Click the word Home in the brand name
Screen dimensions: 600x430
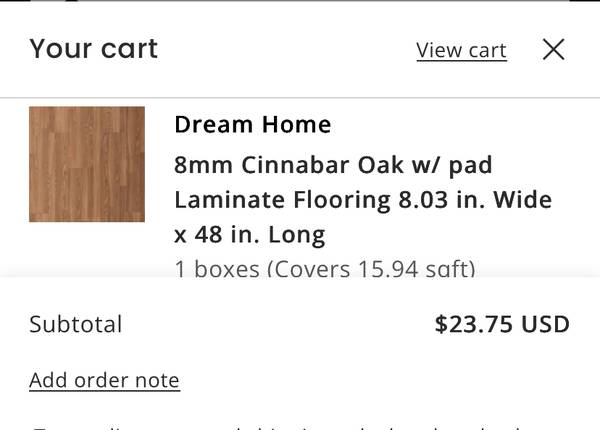pos(296,124)
